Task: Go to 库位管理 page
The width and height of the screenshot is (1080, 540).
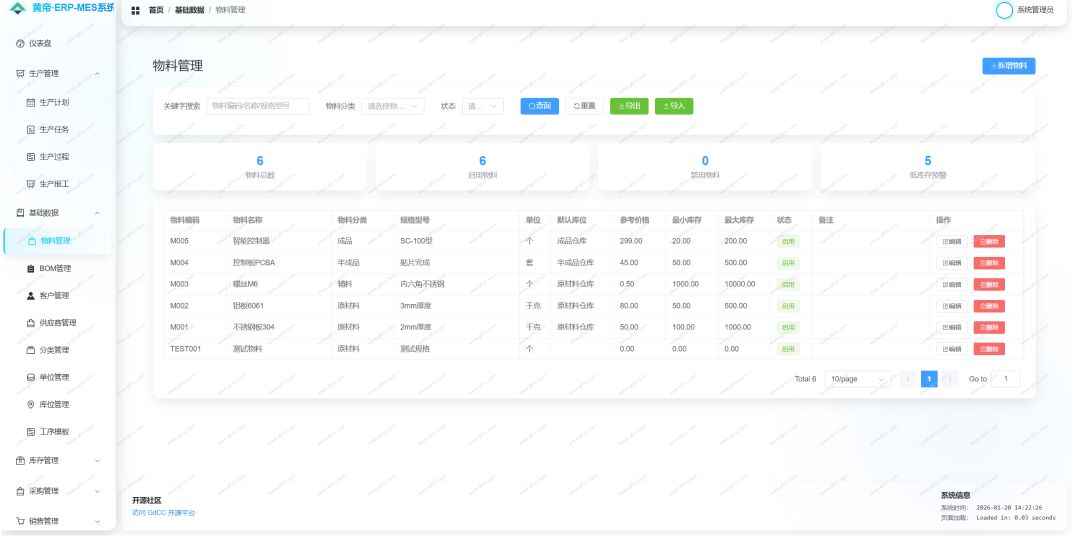Action: click(56, 404)
